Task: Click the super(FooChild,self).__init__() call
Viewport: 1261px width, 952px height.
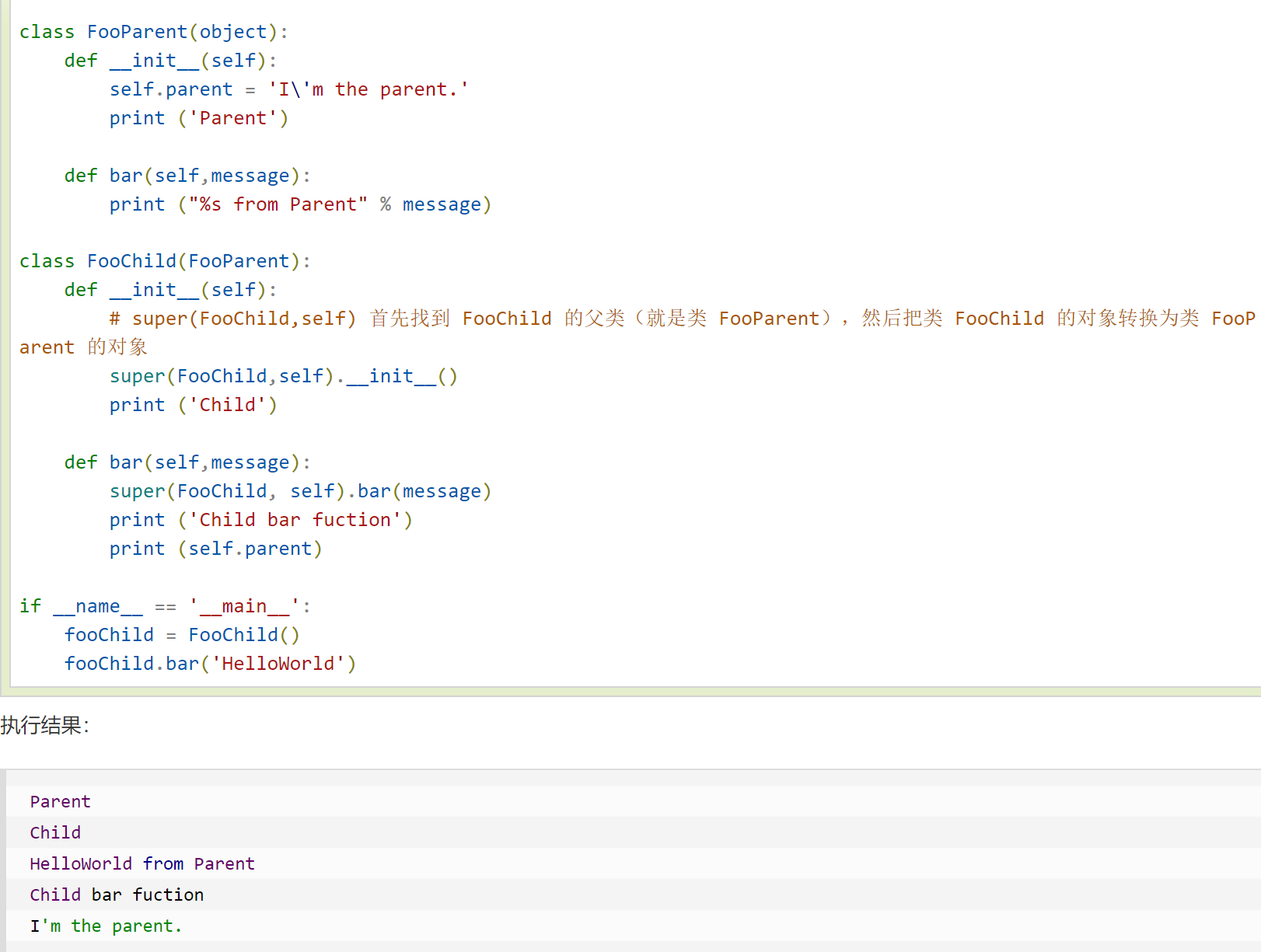Action: (283, 376)
